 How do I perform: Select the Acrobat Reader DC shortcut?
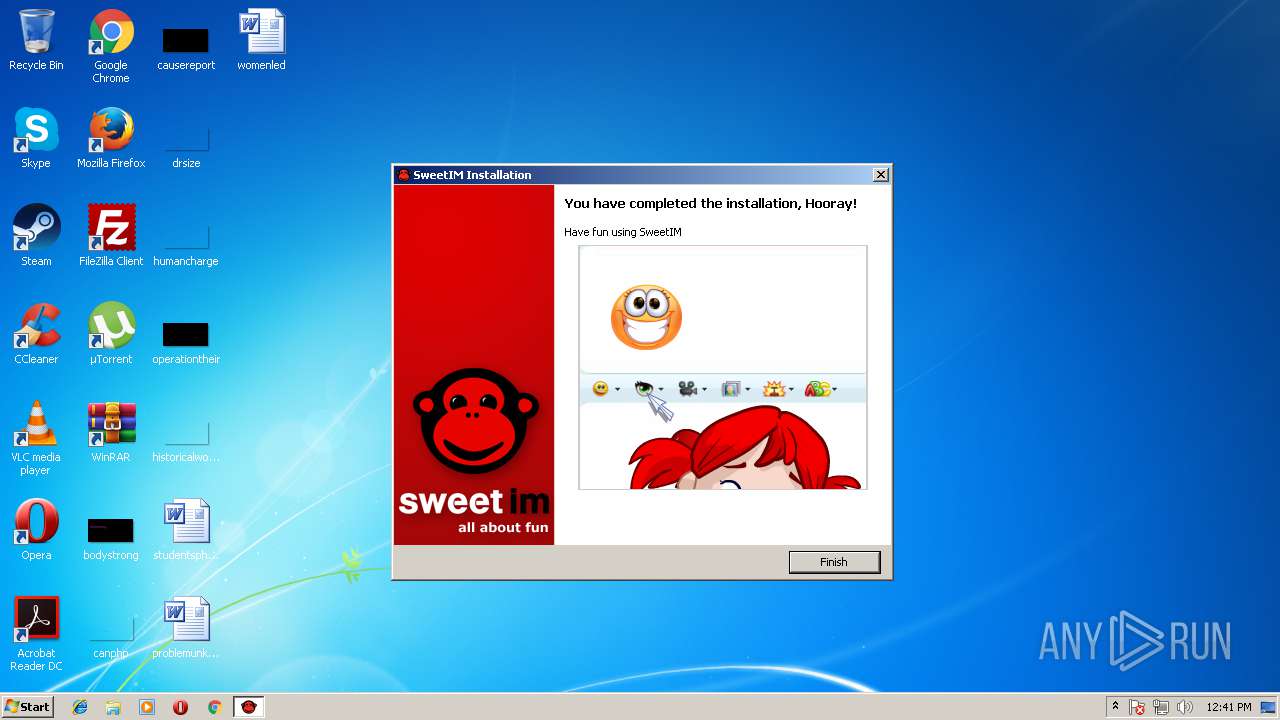[x=36, y=634]
